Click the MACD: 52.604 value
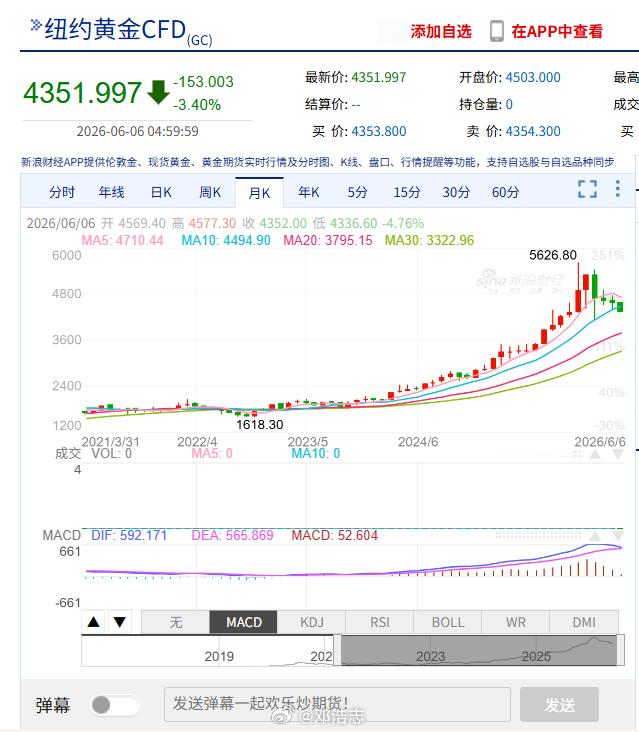The height and width of the screenshot is (732, 639). pos(334,535)
